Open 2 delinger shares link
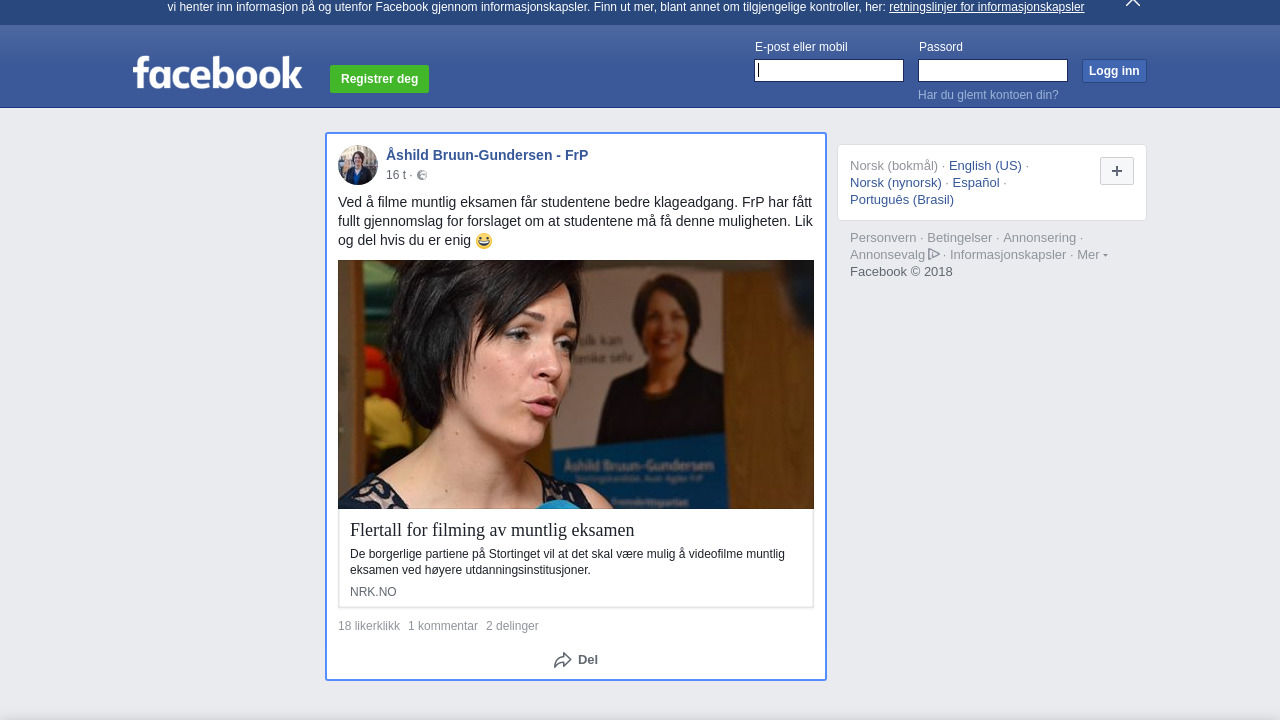This screenshot has width=1280, height=720. 512,626
